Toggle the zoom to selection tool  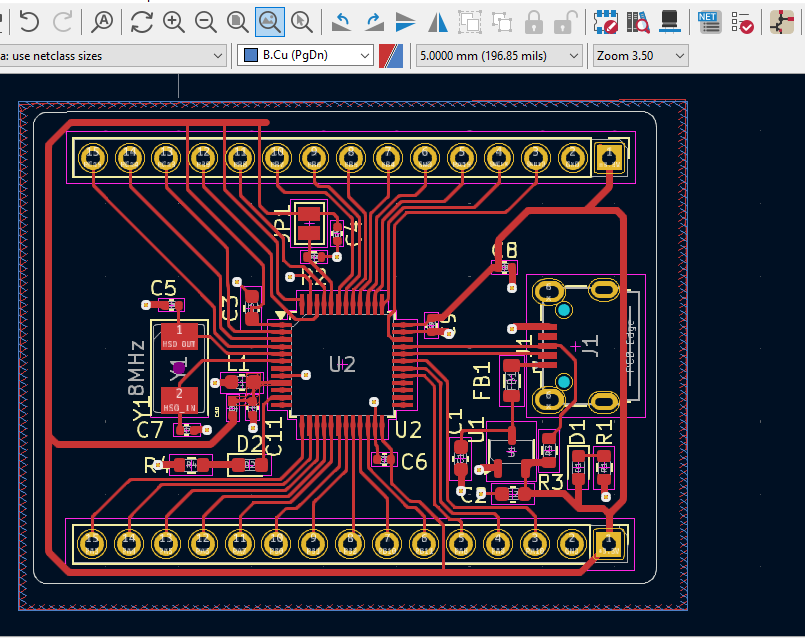click(301, 20)
